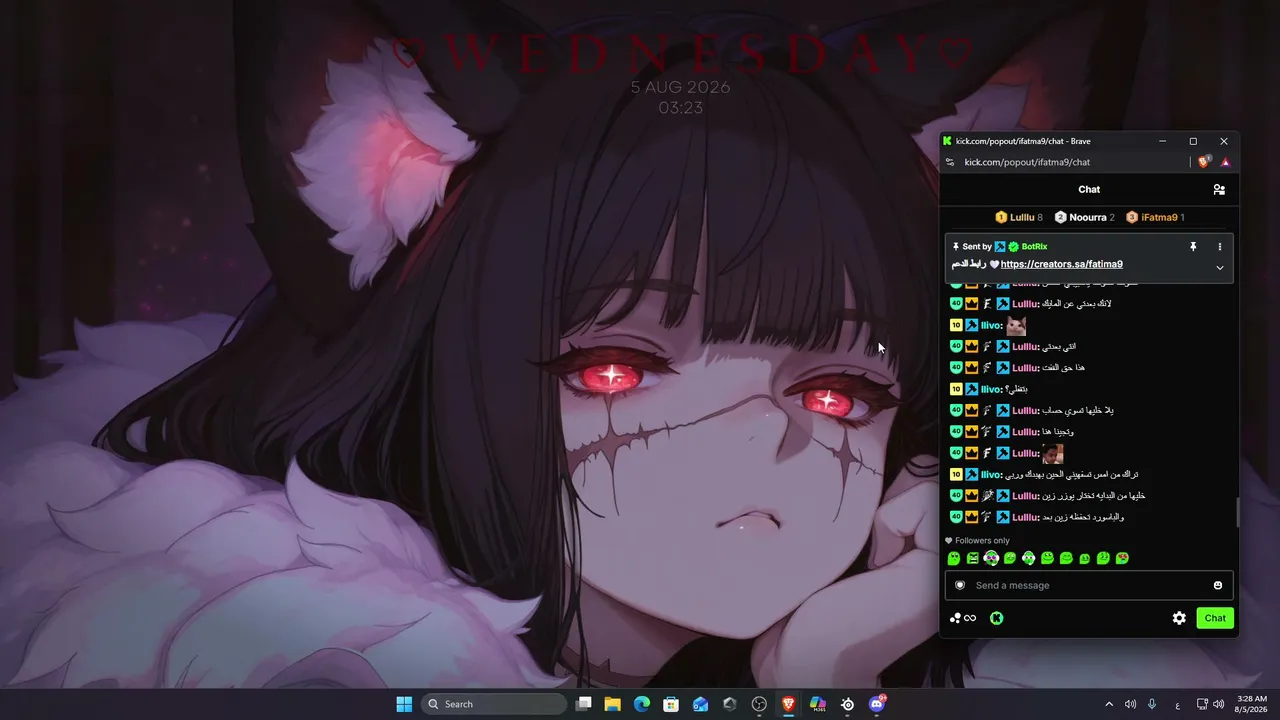This screenshot has height=720, width=1280.
Task: Open Microsoft Store from taskbar
Action: pyautogui.click(x=671, y=704)
